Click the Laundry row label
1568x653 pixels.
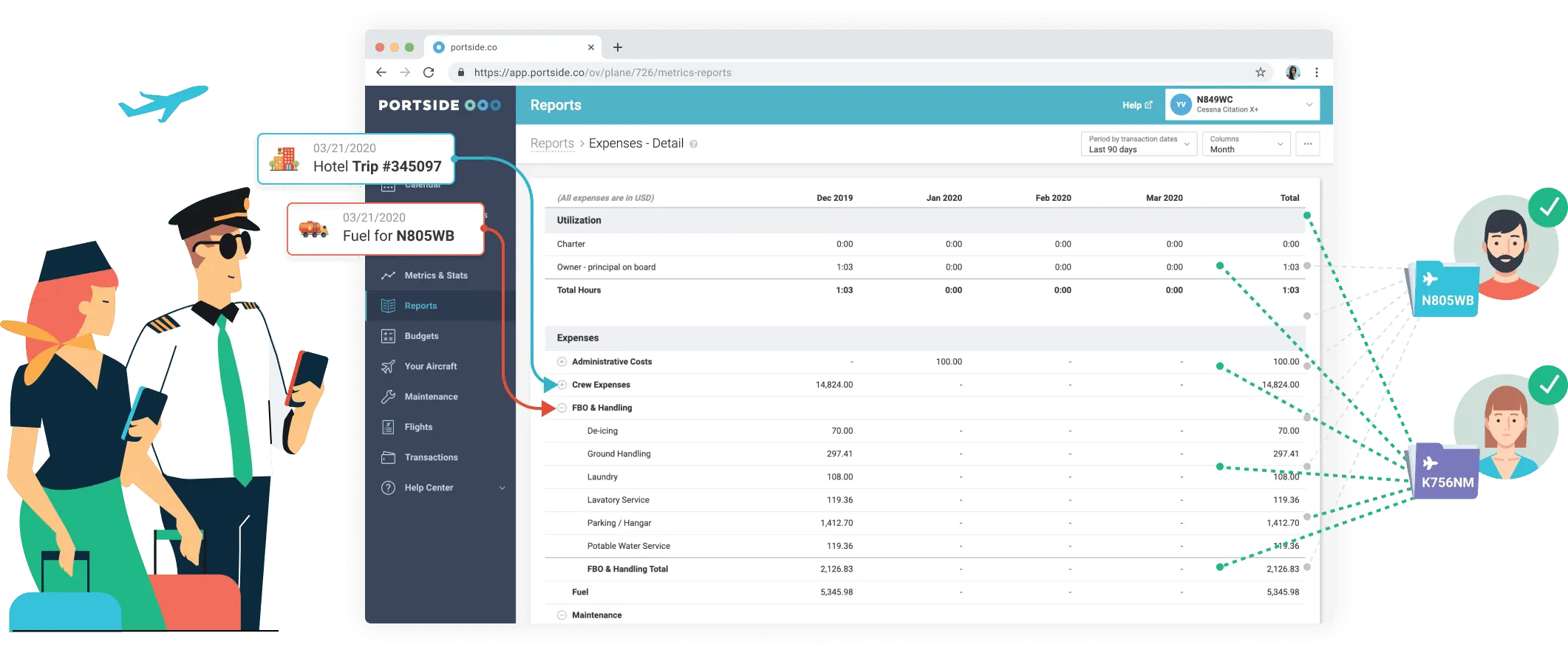click(x=602, y=477)
